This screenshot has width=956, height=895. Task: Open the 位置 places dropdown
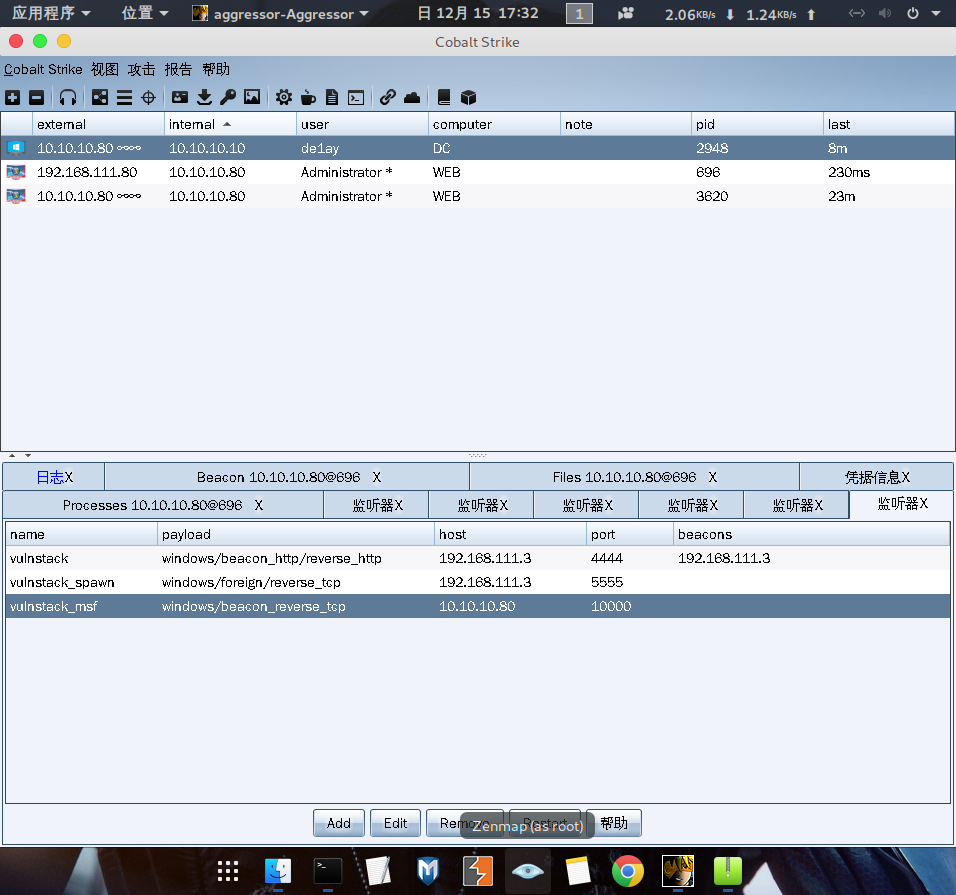(x=145, y=13)
